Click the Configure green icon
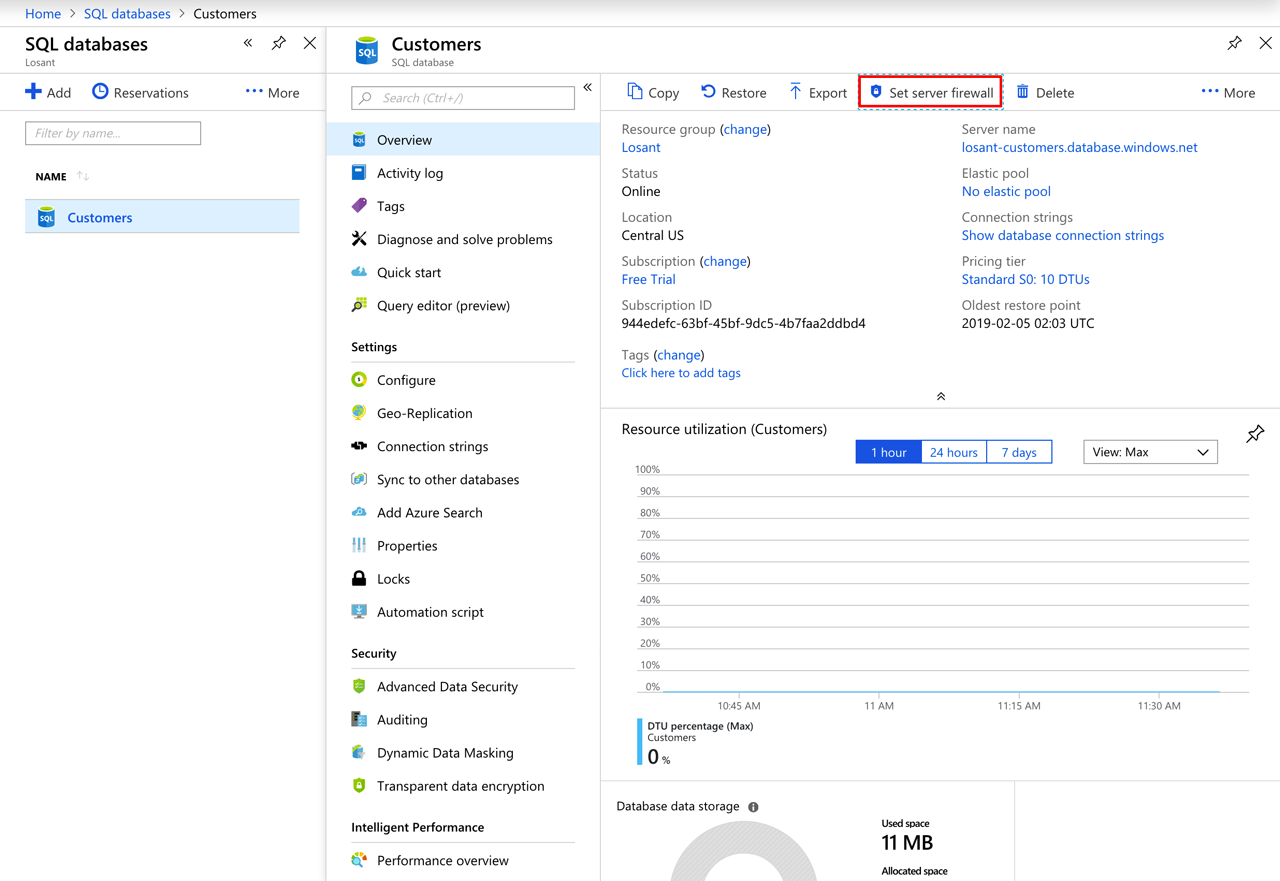The height and width of the screenshot is (881, 1280). [x=359, y=379]
